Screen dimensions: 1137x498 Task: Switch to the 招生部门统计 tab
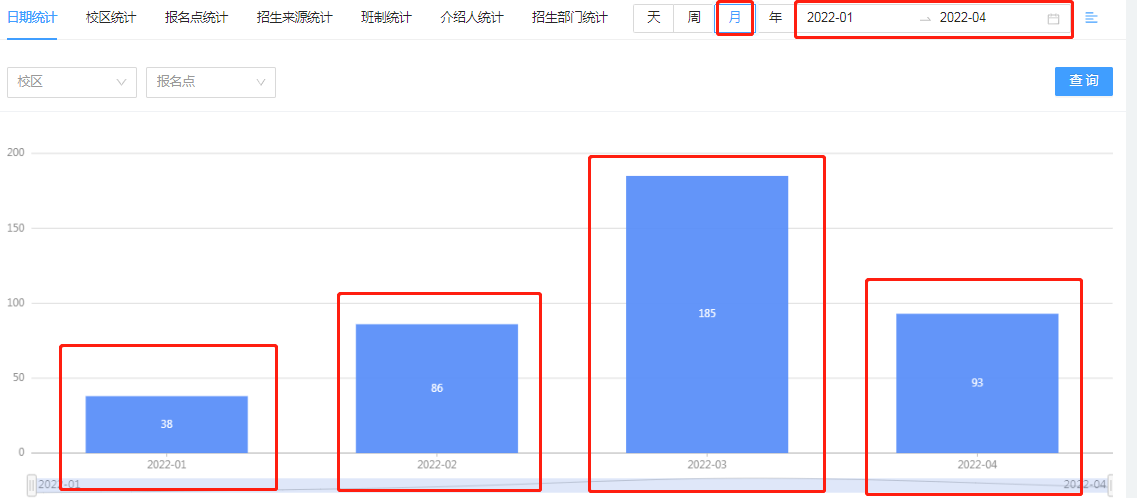569,17
